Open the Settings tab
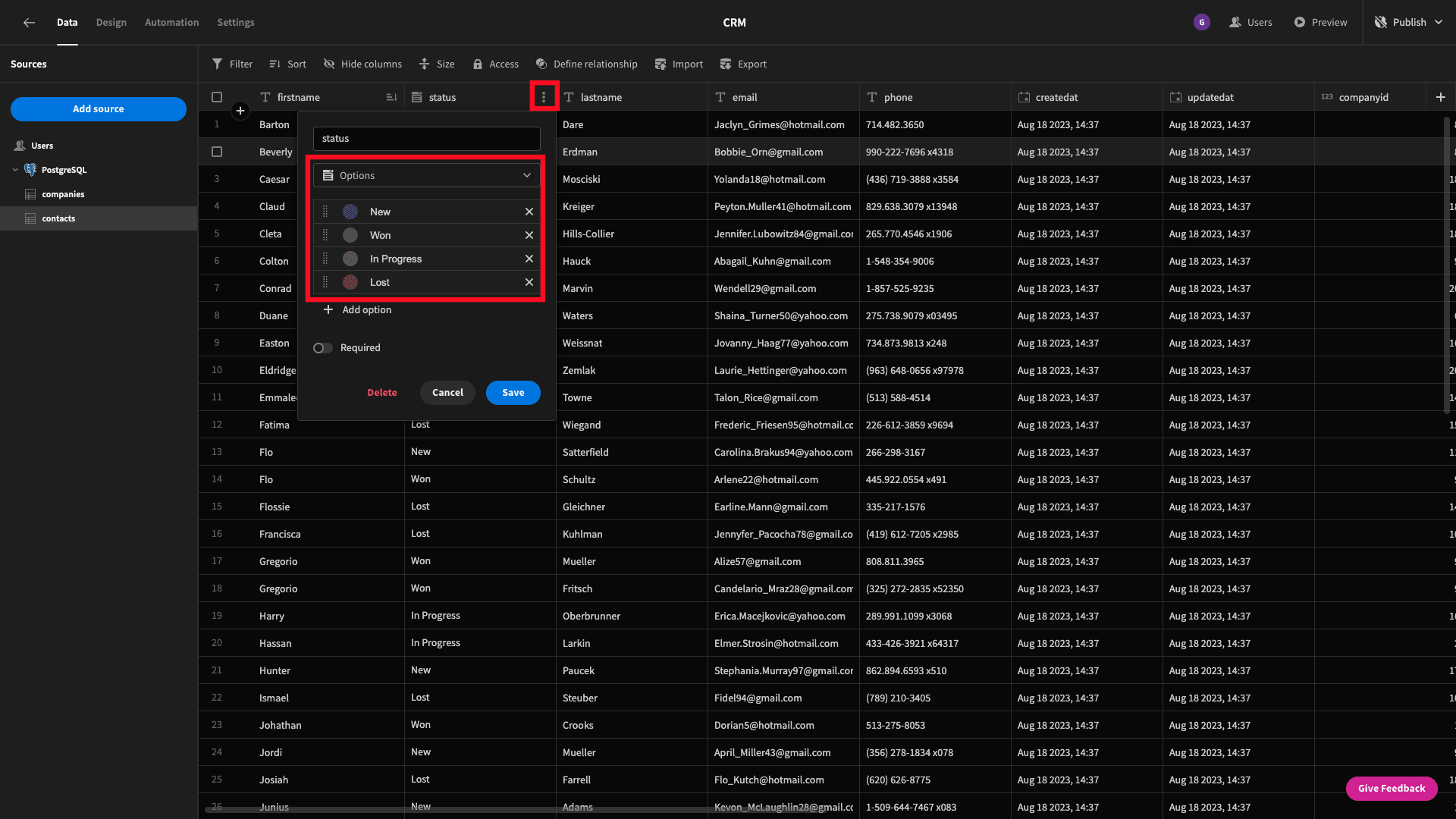The height and width of the screenshot is (819, 1456). click(236, 22)
